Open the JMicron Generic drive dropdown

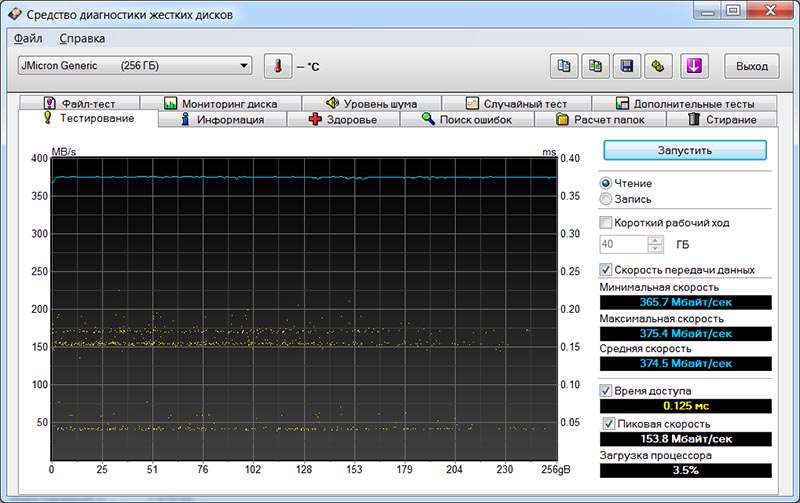click(134, 66)
